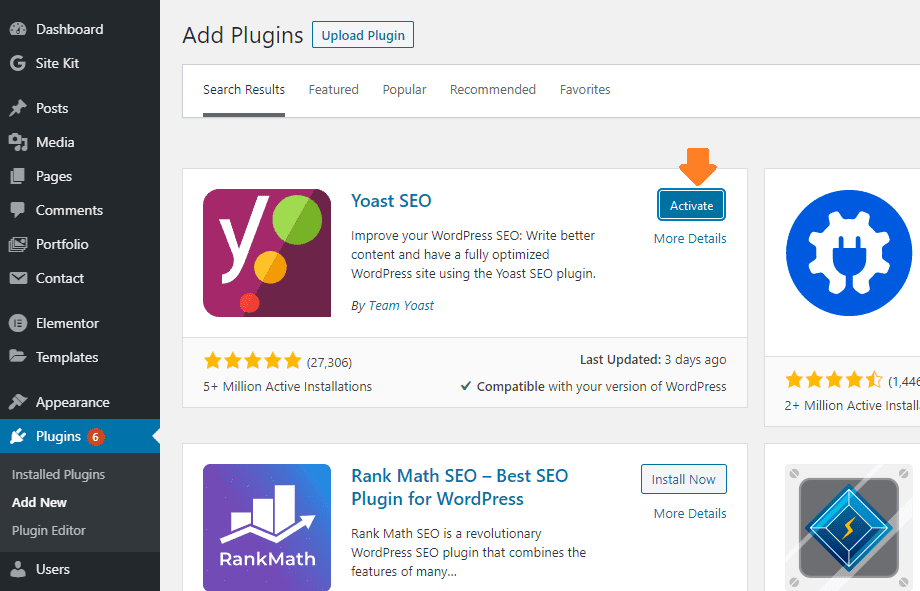Activate the Yoast SEO plugin
This screenshot has width=920, height=591.
click(x=691, y=205)
